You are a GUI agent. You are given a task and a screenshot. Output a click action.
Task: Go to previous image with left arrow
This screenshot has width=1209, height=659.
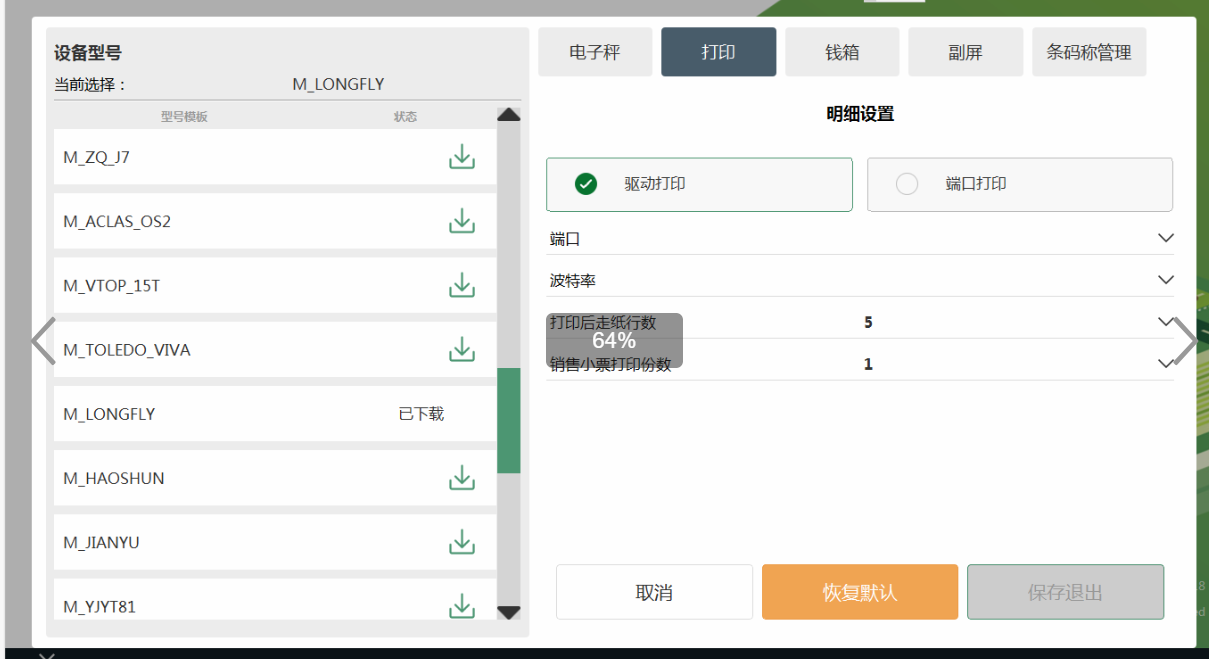pyautogui.click(x=43, y=341)
